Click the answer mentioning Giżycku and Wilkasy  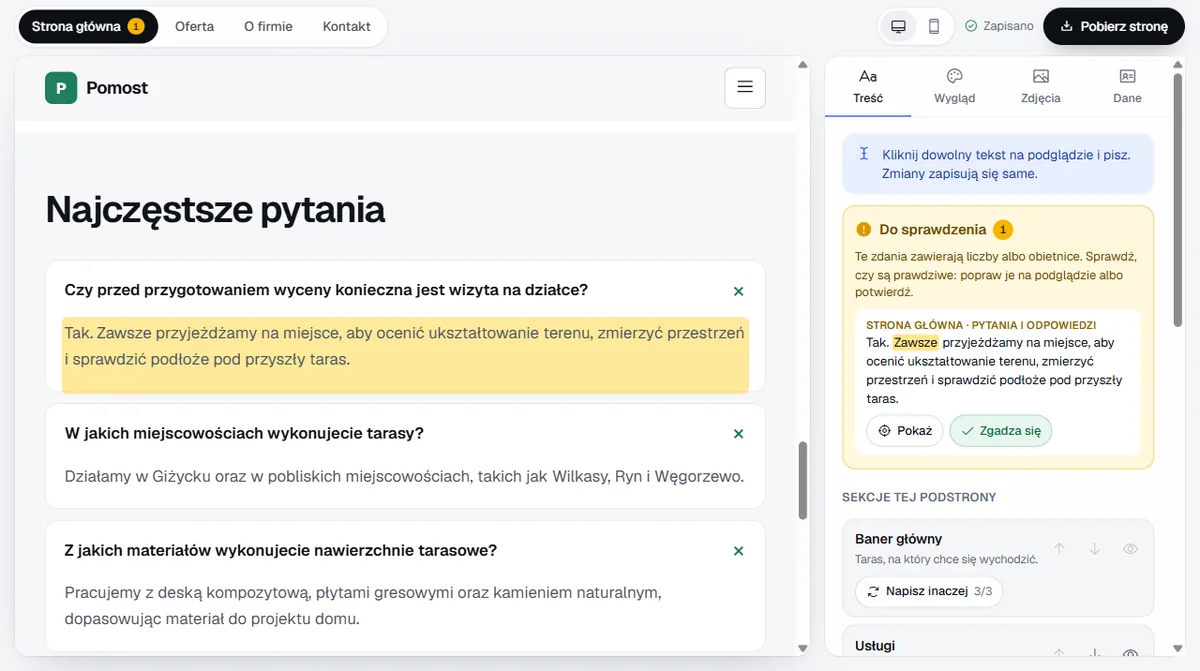[x=404, y=477]
